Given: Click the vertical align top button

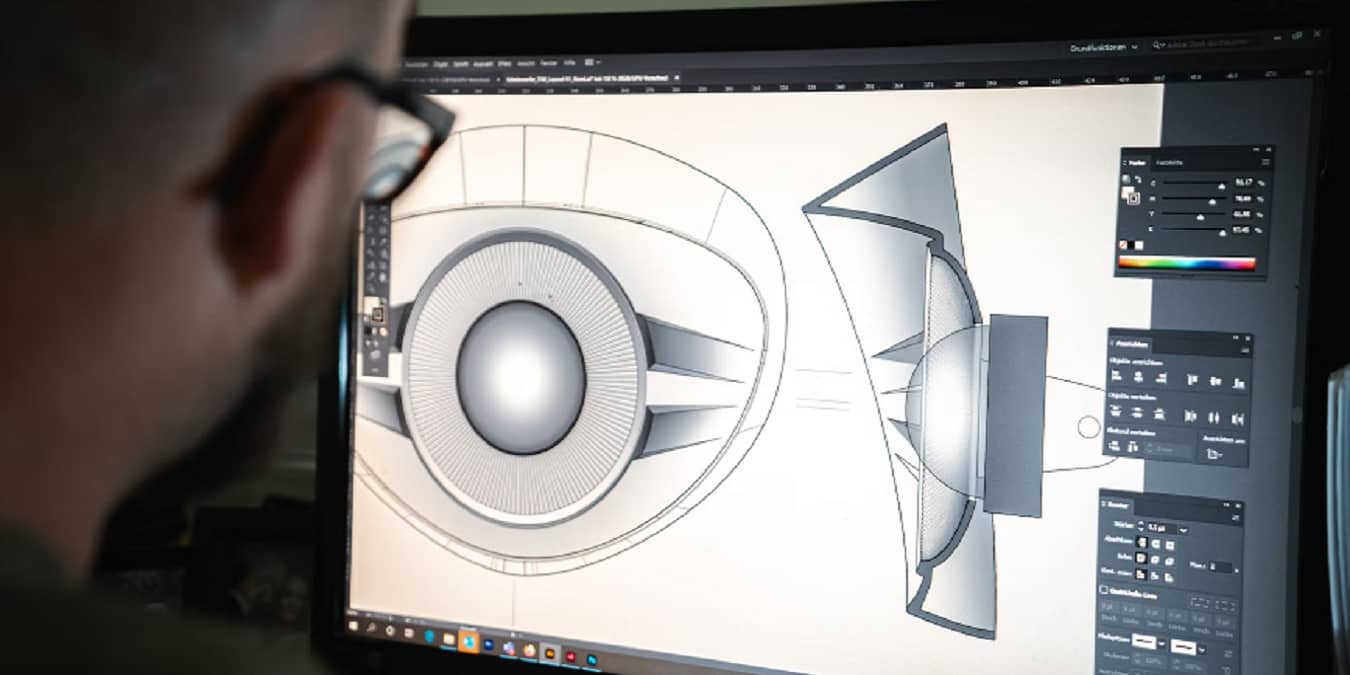Looking at the screenshot, I should pyautogui.click(x=1191, y=380).
